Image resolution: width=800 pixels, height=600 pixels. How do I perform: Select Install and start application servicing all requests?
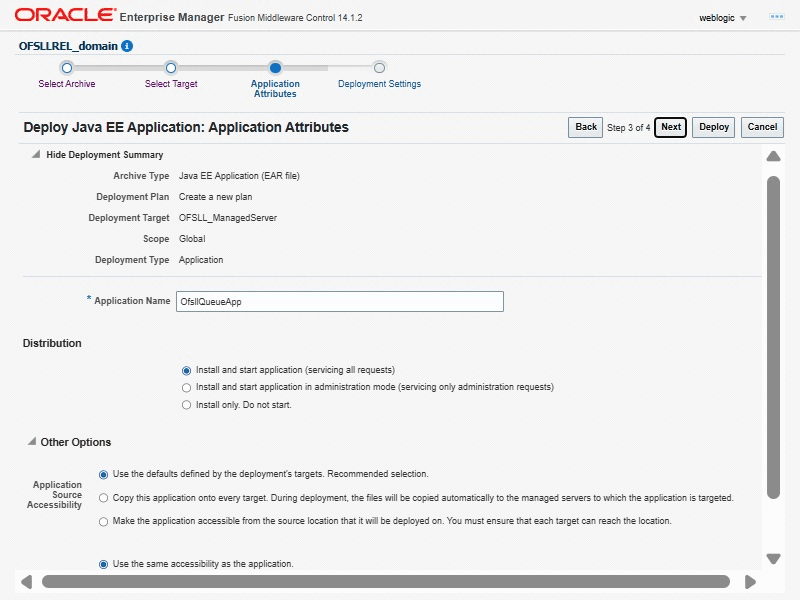pos(186,370)
